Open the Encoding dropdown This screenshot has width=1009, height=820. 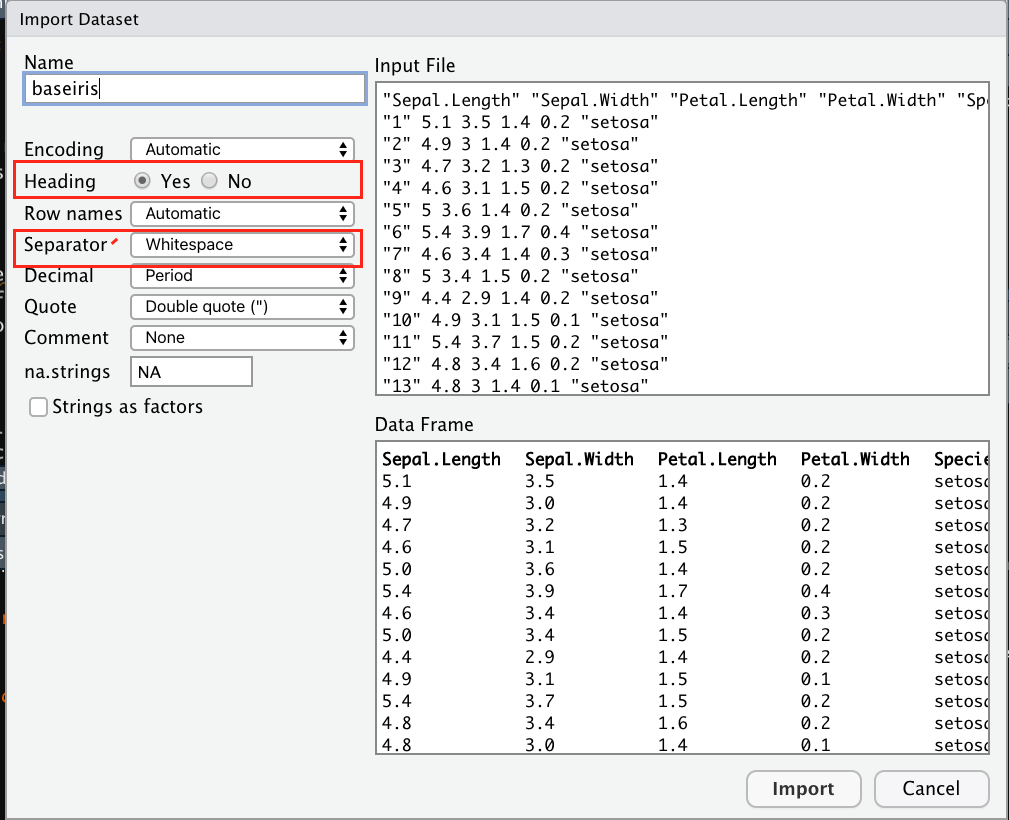243,150
